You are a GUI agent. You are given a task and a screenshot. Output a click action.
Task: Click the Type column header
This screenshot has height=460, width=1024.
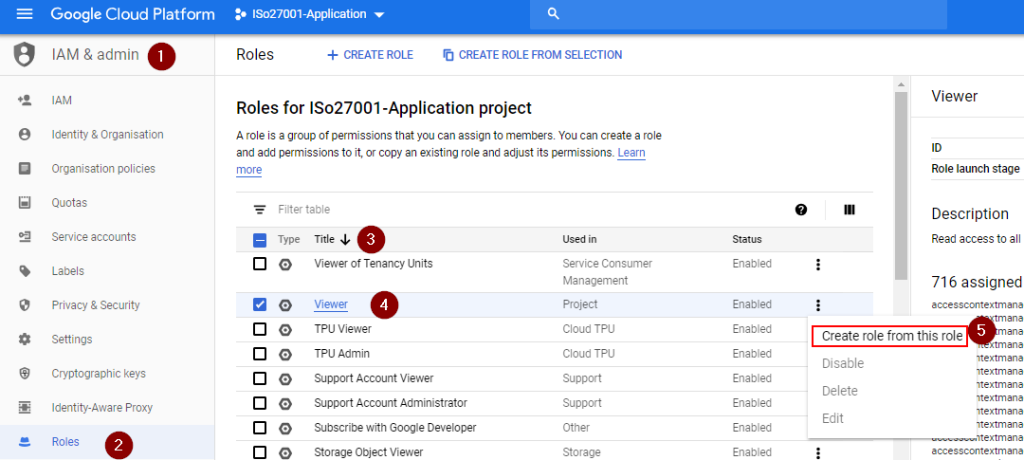tap(289, 240)
